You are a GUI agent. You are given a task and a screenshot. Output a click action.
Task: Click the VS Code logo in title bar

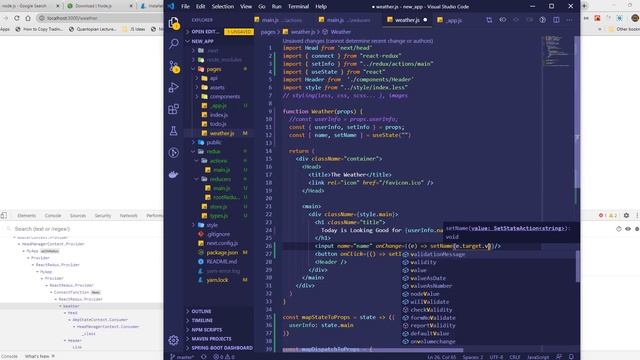(171, 6)
